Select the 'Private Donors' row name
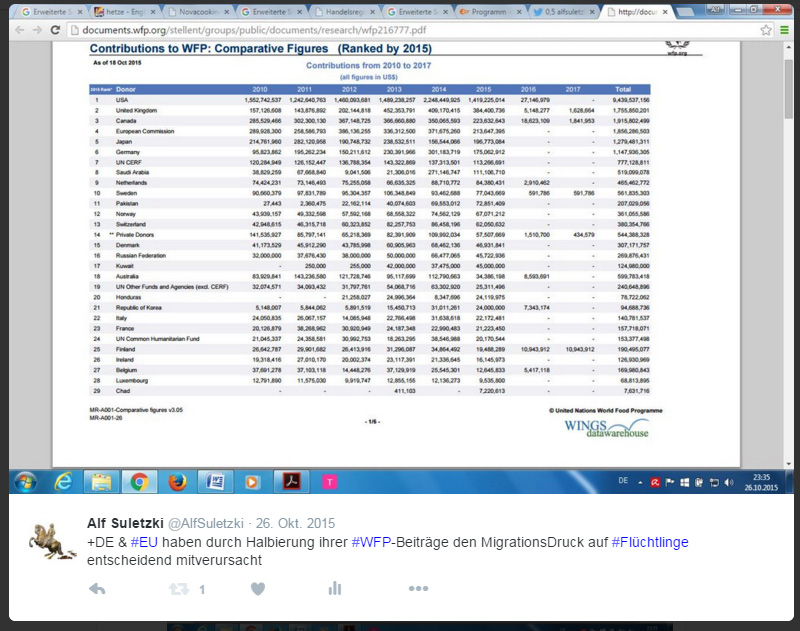This screenshot has height=631, width=800. pos(135,235)
